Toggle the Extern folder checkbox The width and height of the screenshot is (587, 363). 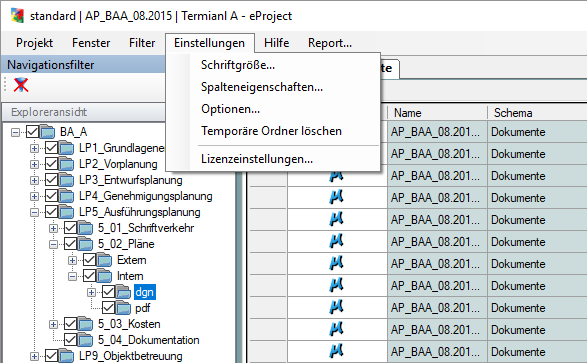click(x=89, y=260)
